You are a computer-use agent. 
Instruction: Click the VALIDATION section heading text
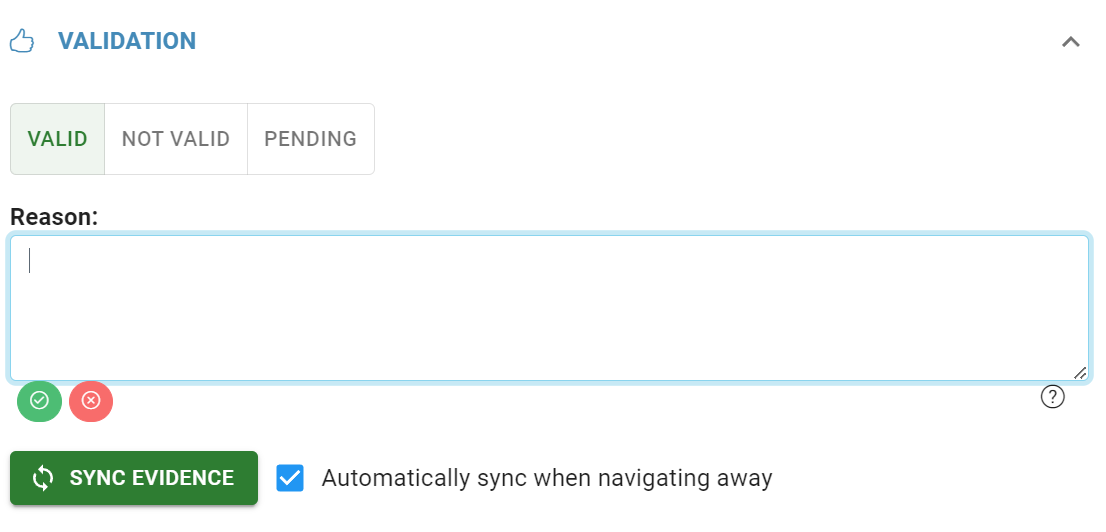[127, 42]
